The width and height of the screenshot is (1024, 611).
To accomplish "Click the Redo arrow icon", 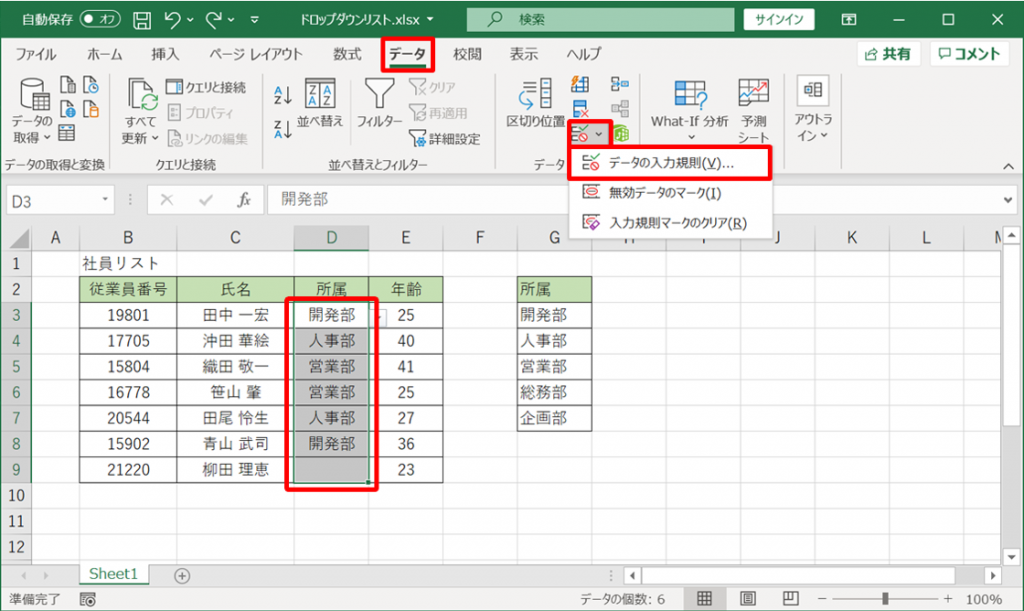I will (214, 20).
